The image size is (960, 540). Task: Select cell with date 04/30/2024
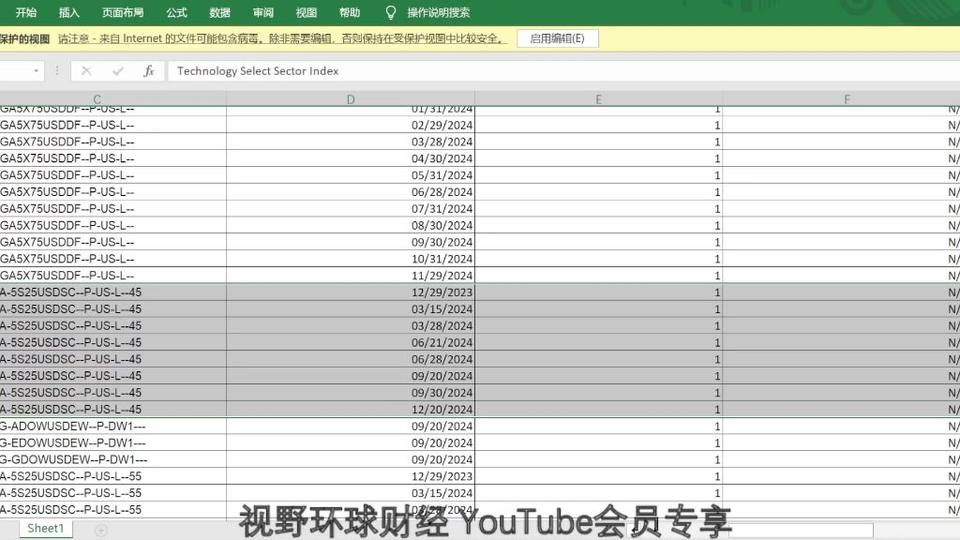pos(350,159)
